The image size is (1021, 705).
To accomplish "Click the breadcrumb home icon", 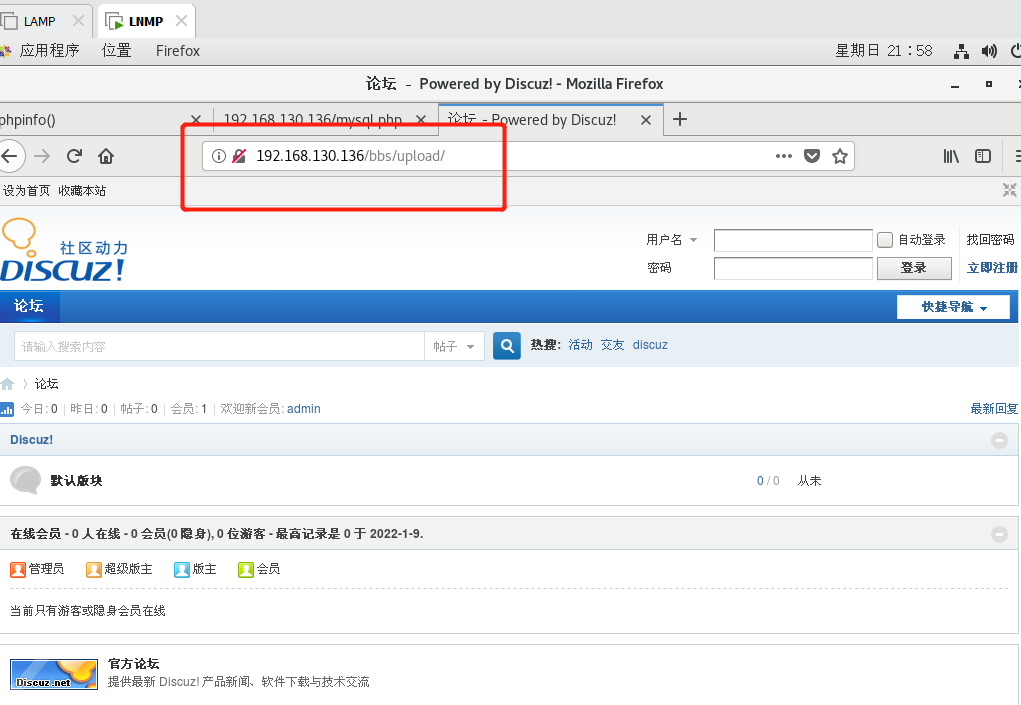I will click(7, 384).
